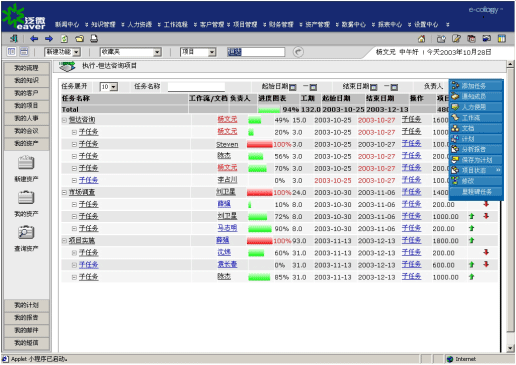Image resolution: width=516 pixels, height=365 pixels.
Task: Click 子任务 action link in Steven's row
Action: (411, 144)
